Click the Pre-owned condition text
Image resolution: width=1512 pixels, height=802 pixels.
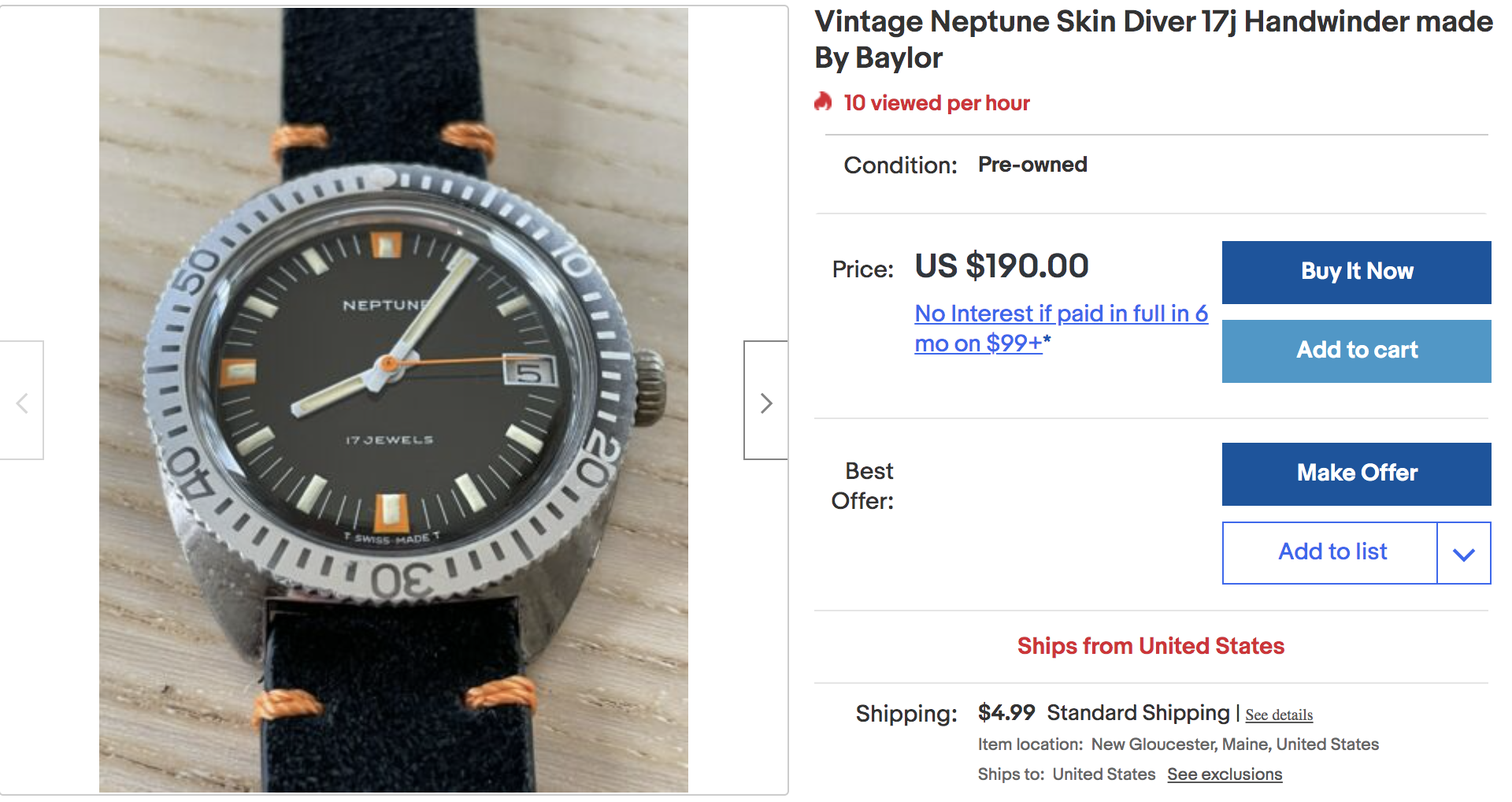[1032, 165]
